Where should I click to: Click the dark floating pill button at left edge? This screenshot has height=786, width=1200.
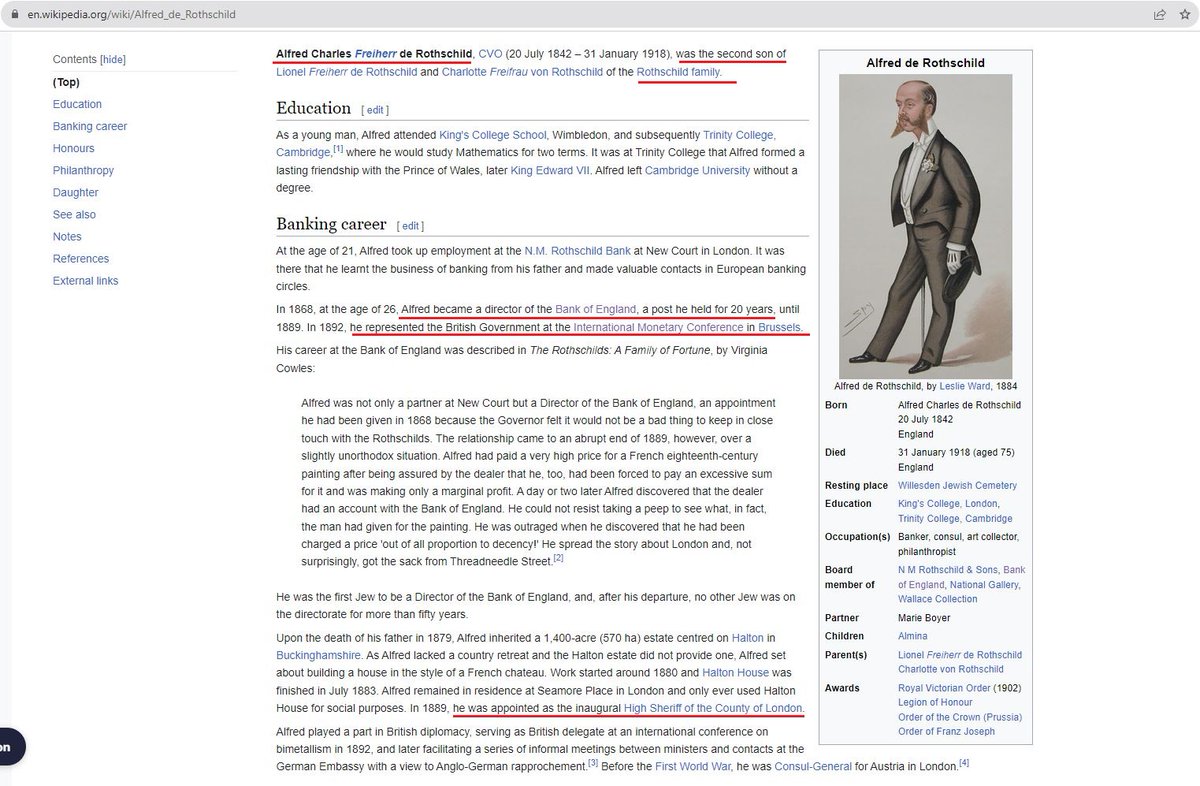(6, 746)
